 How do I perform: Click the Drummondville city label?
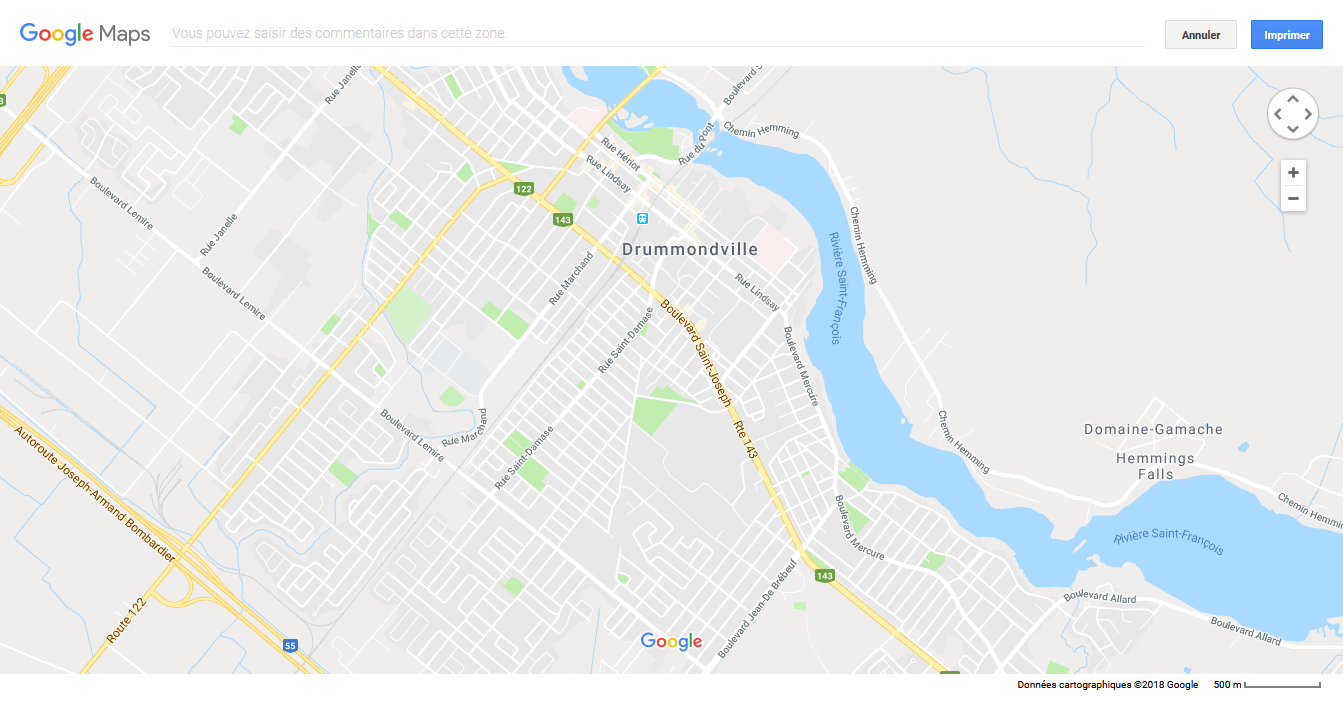(690, 249)
